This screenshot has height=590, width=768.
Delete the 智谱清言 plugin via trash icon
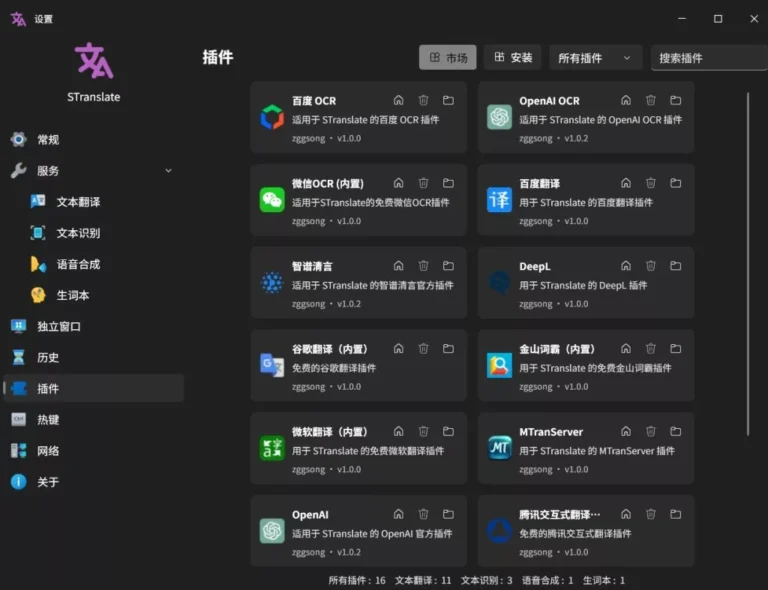pyautogui.click(x=423, y=266)
